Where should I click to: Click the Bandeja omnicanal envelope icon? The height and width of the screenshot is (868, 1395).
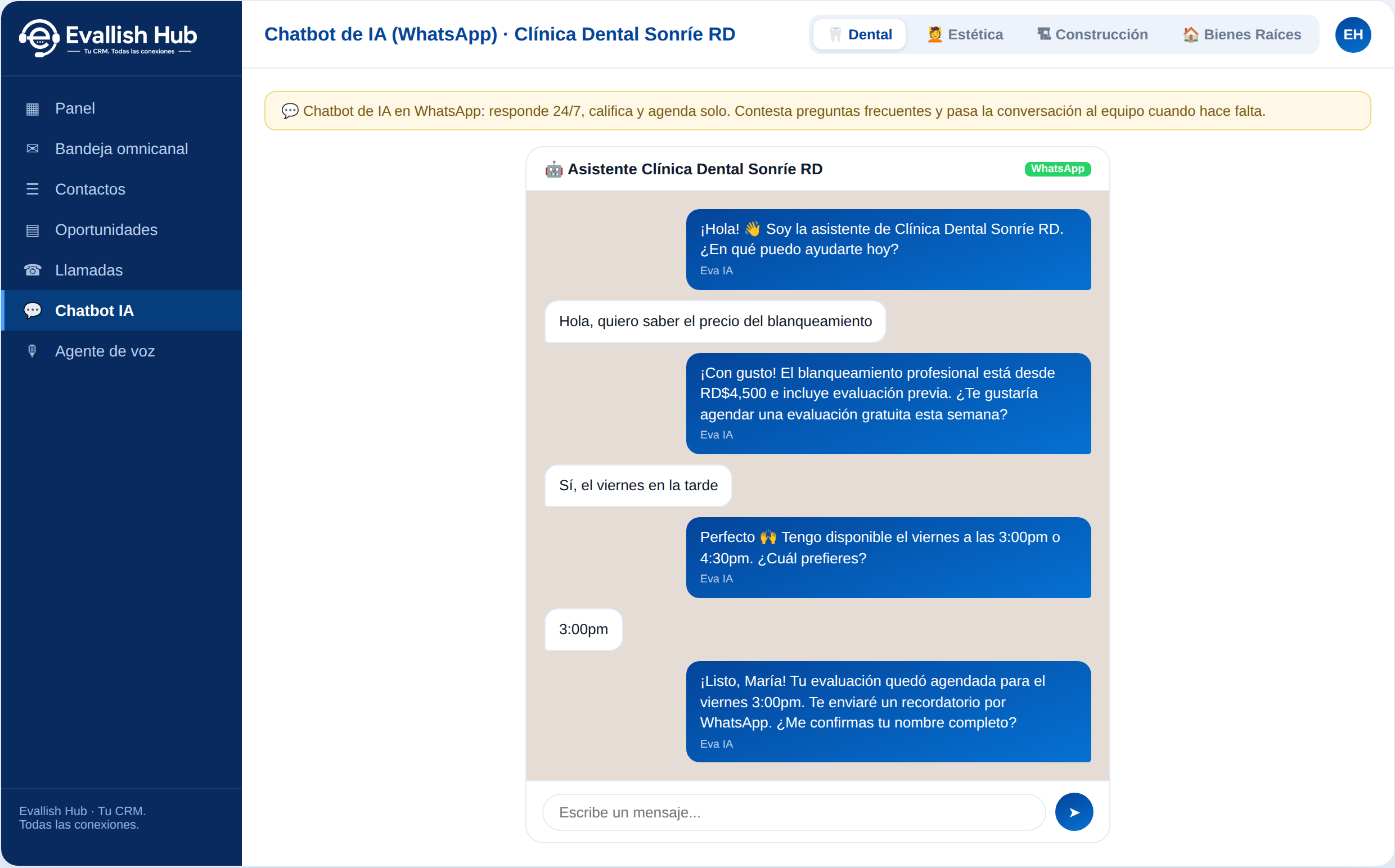click(x=32, y=148)
